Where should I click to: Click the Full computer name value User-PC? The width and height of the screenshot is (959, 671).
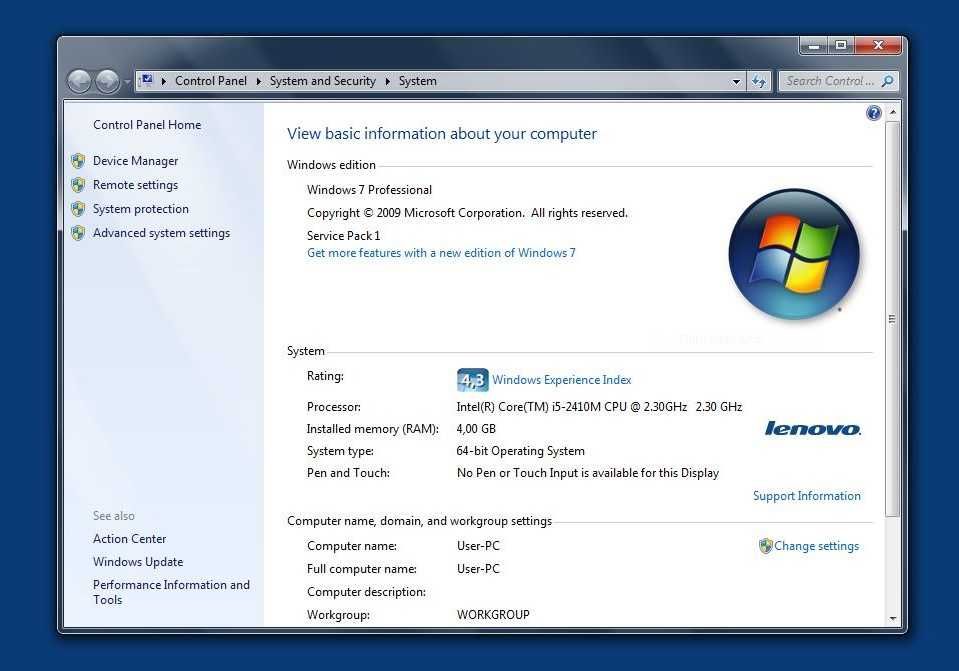point(478,569)
